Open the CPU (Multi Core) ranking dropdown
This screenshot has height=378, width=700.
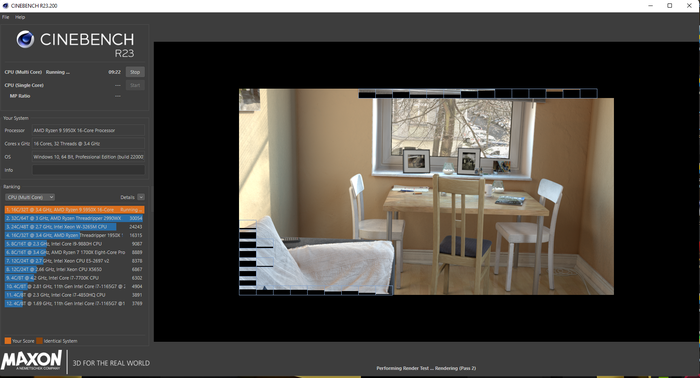30,197
